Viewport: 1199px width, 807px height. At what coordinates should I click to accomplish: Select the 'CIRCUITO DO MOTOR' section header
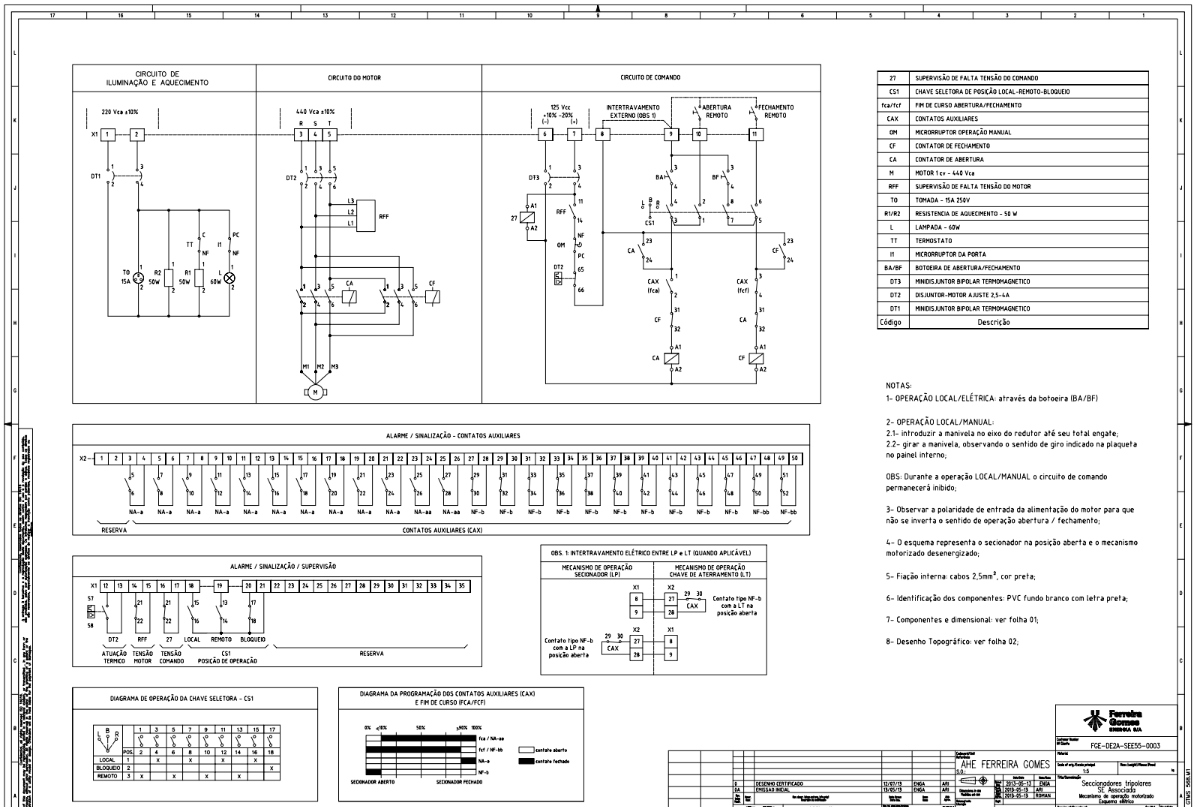click(354, 77)
